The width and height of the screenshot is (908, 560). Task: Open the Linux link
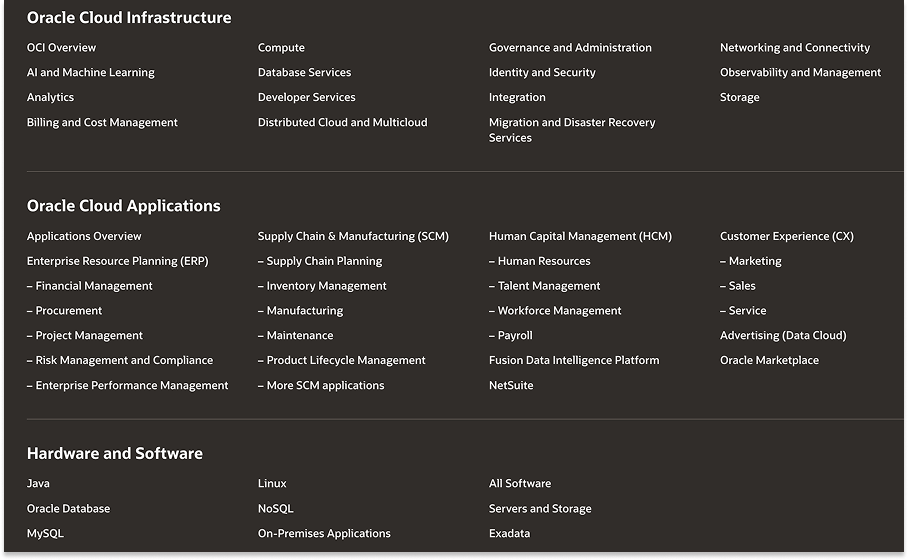pyautogui.click(x=272, y=484)
